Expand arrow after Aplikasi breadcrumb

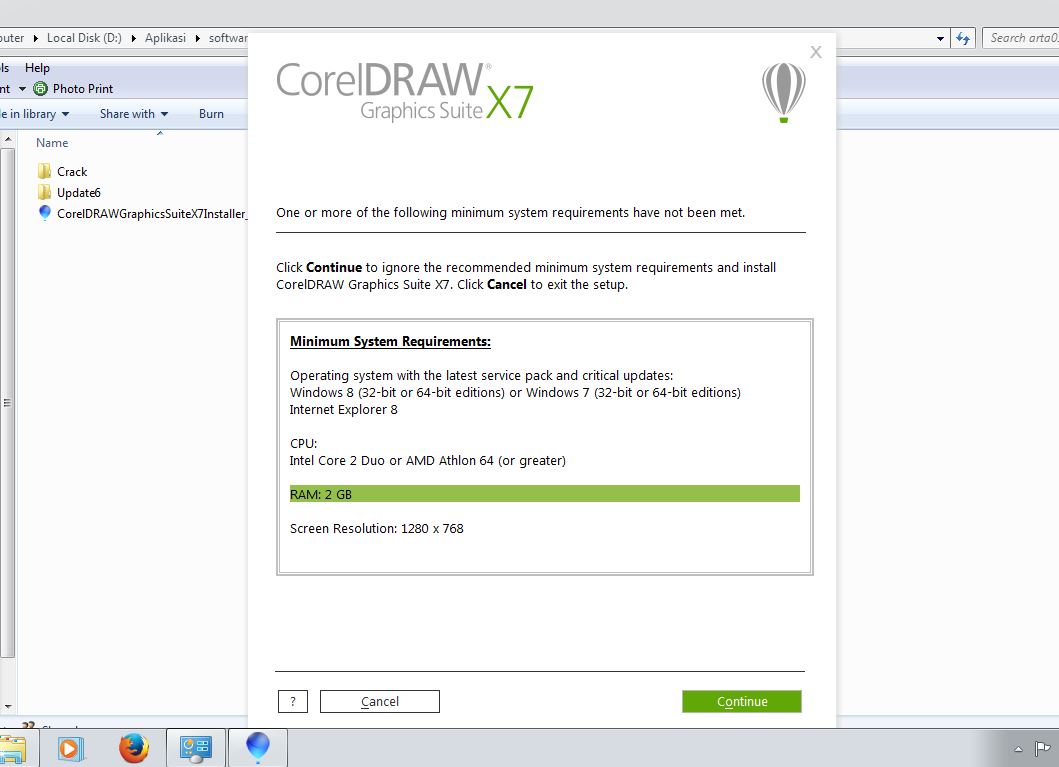click(x=197, y=38)
